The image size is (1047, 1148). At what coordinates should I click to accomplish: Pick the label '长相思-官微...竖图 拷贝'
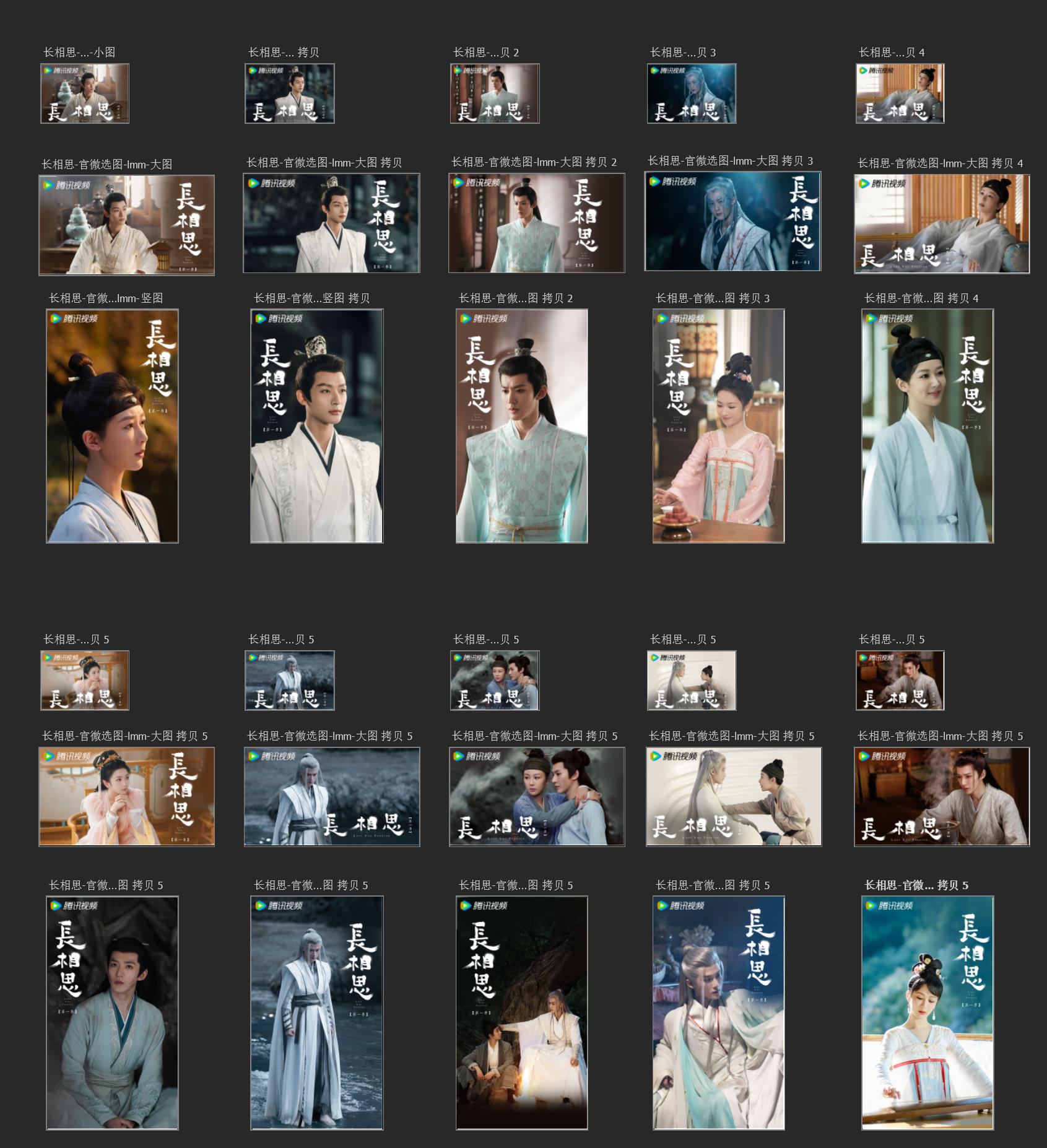click(x=311, y=298)
